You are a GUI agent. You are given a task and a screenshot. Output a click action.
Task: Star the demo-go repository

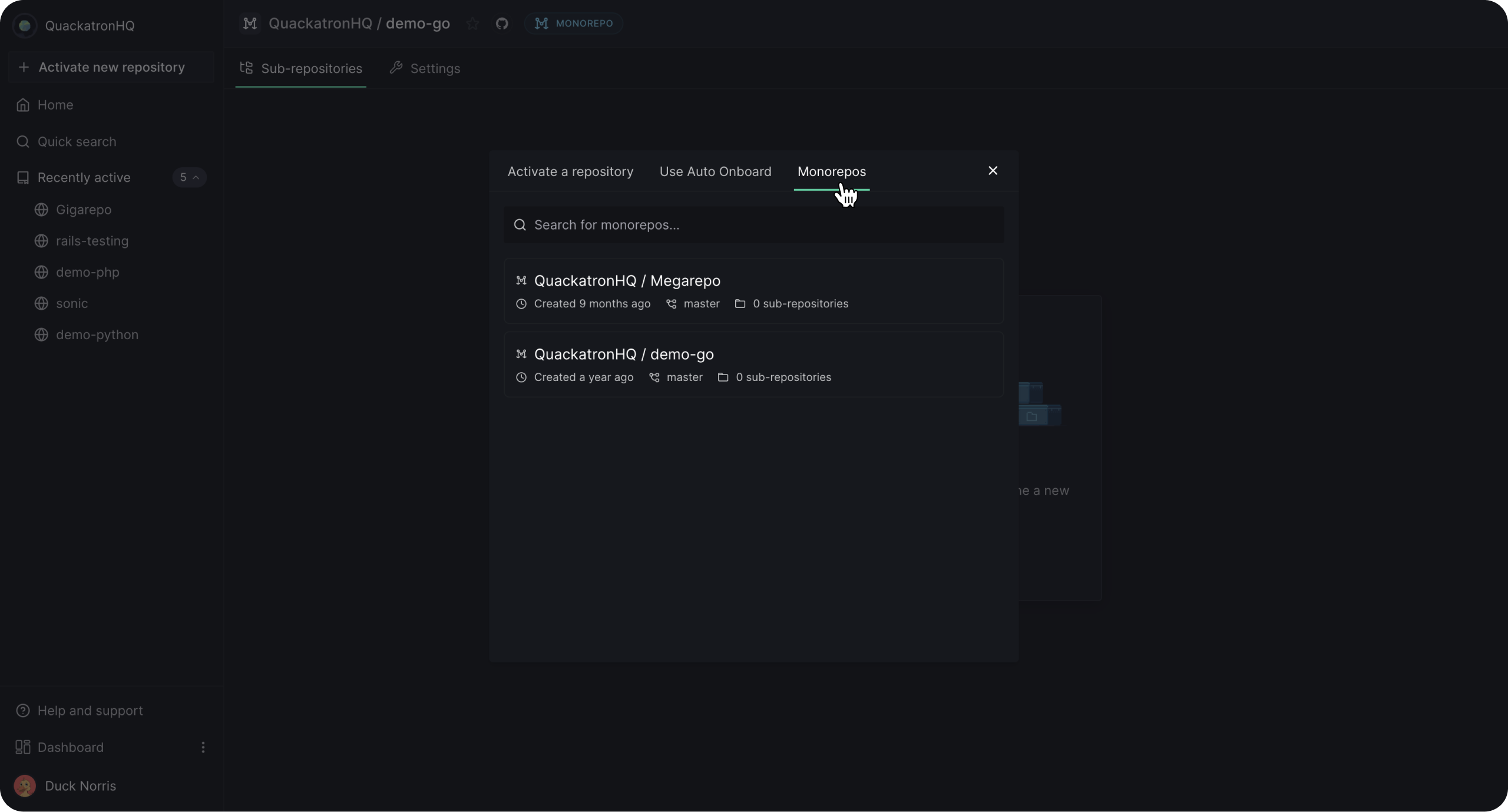click(x=472, y=24)
